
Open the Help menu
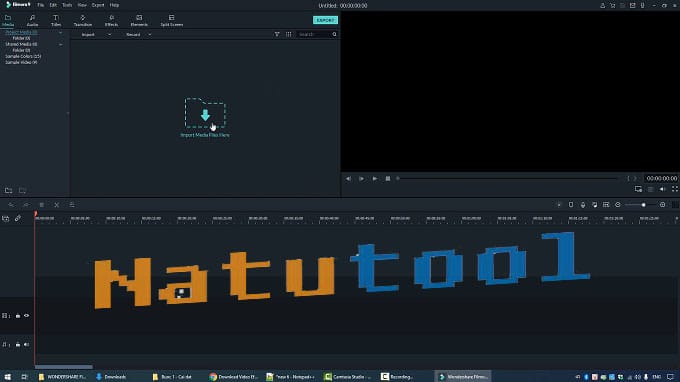click(x=114, y=5)
